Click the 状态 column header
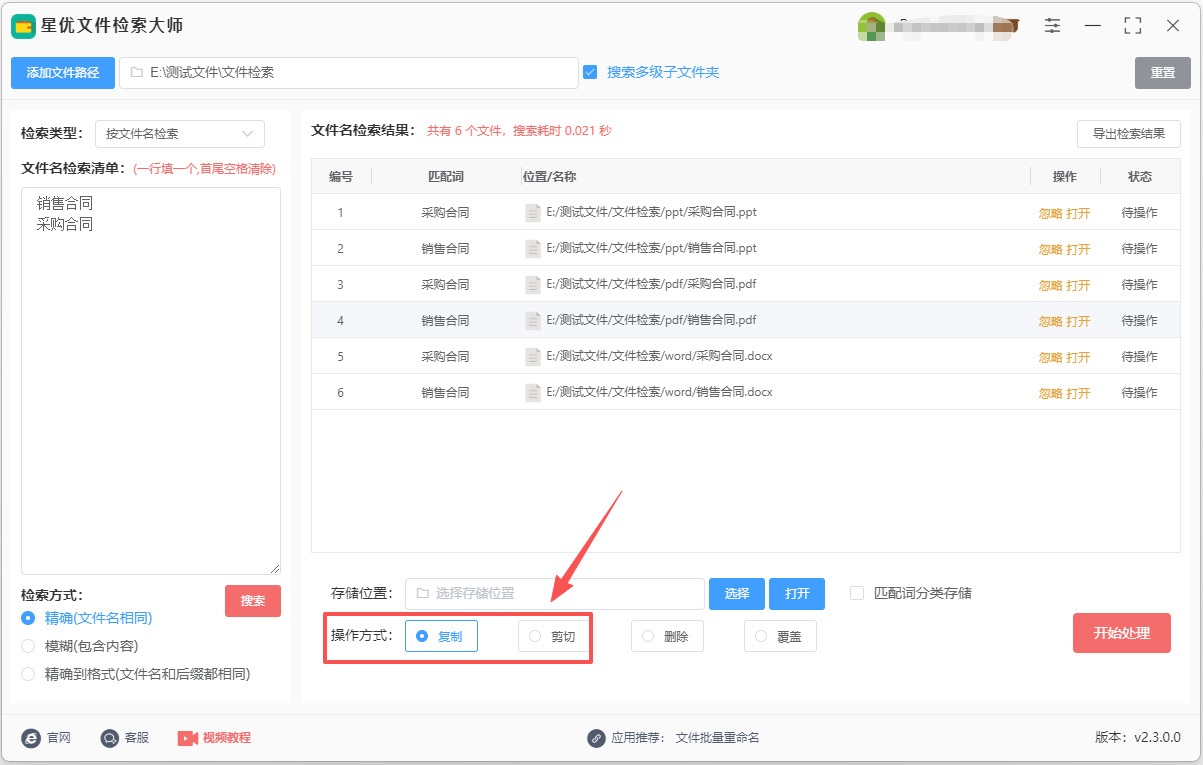The height and width of the screenshot is (765, 1203). pyautogui.click(x=1140, y=177)
